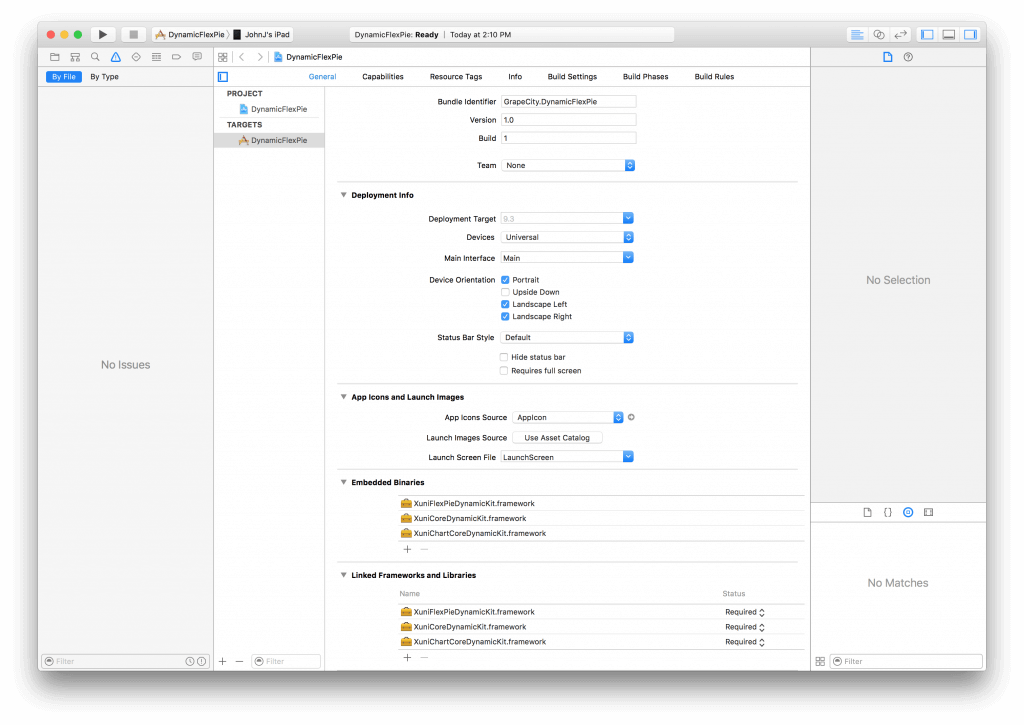Switch to the Resource Tags tab
Viewport: 1024px width, 725px height.
click(456, 77)
